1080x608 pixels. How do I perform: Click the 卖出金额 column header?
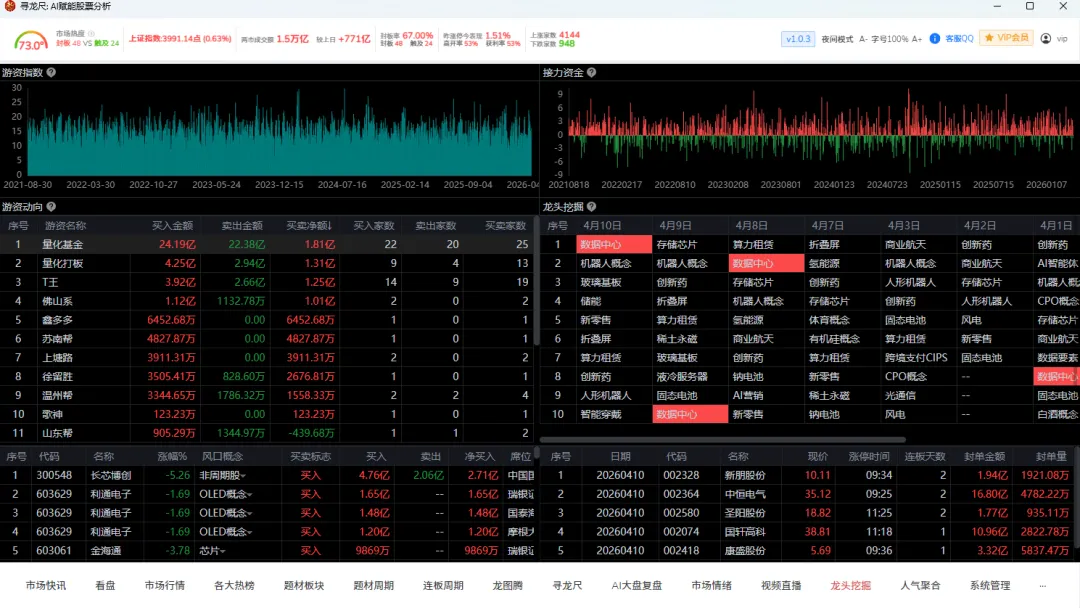(x=242, y=226)
